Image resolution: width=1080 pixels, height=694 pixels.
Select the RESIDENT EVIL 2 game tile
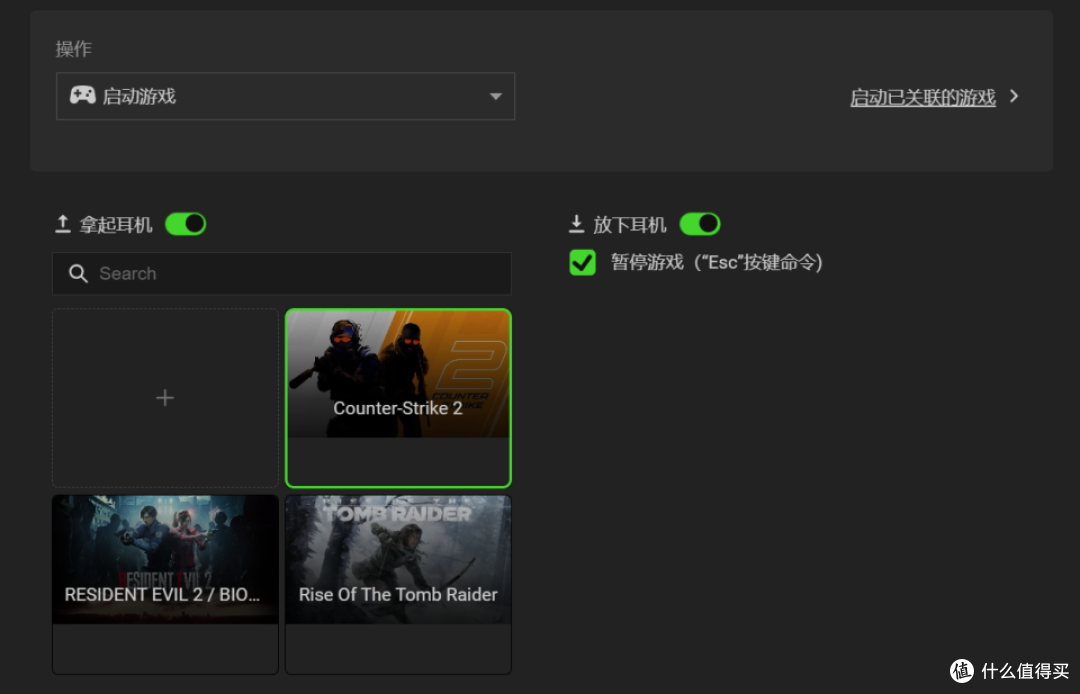point(165,585)
